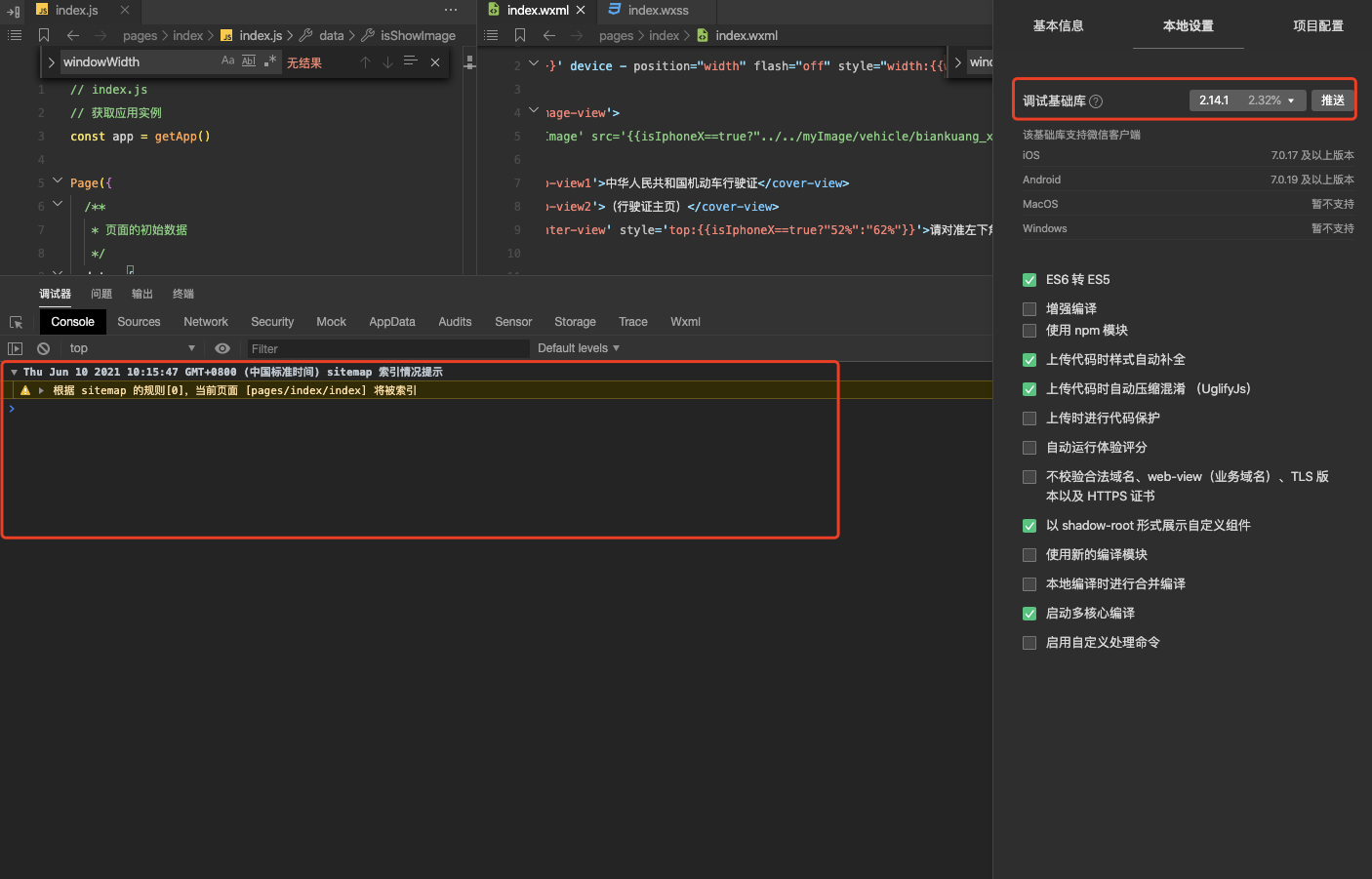This screenshot has width=1372, height=879.
Task: Open the Sources devtools tab
Action: coord(139,322)
